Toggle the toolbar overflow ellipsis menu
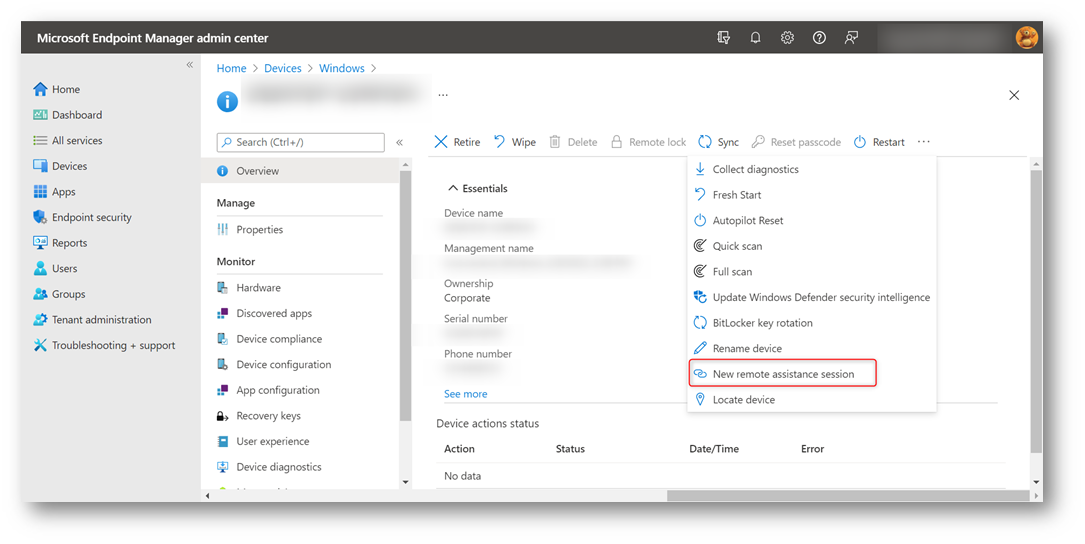The width and height of the screenshot is (1085, 544). pyautogui.click(x=924, y=142)
